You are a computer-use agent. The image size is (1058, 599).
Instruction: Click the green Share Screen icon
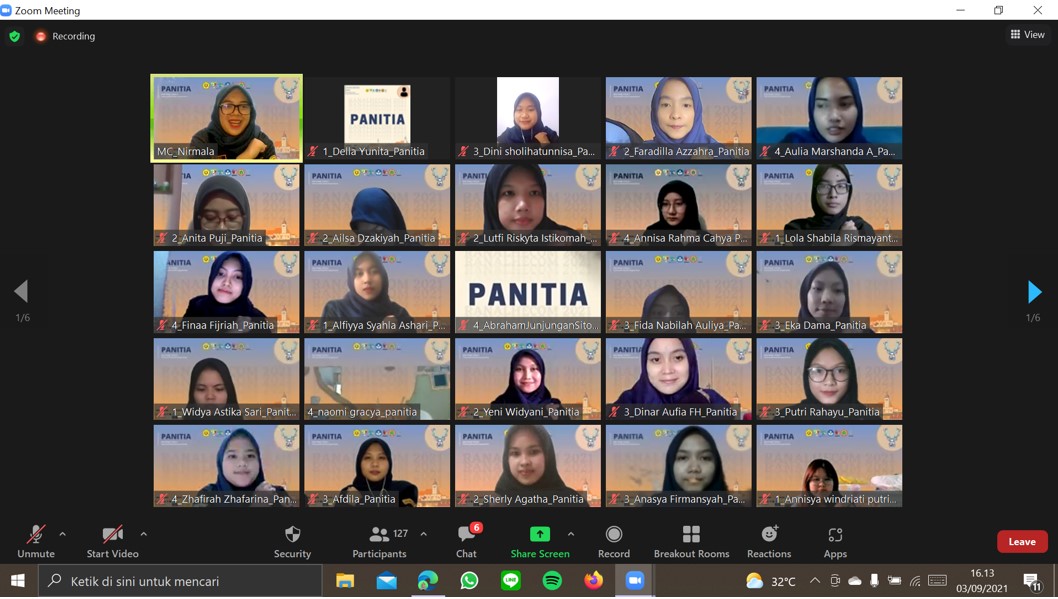(539, 535)
